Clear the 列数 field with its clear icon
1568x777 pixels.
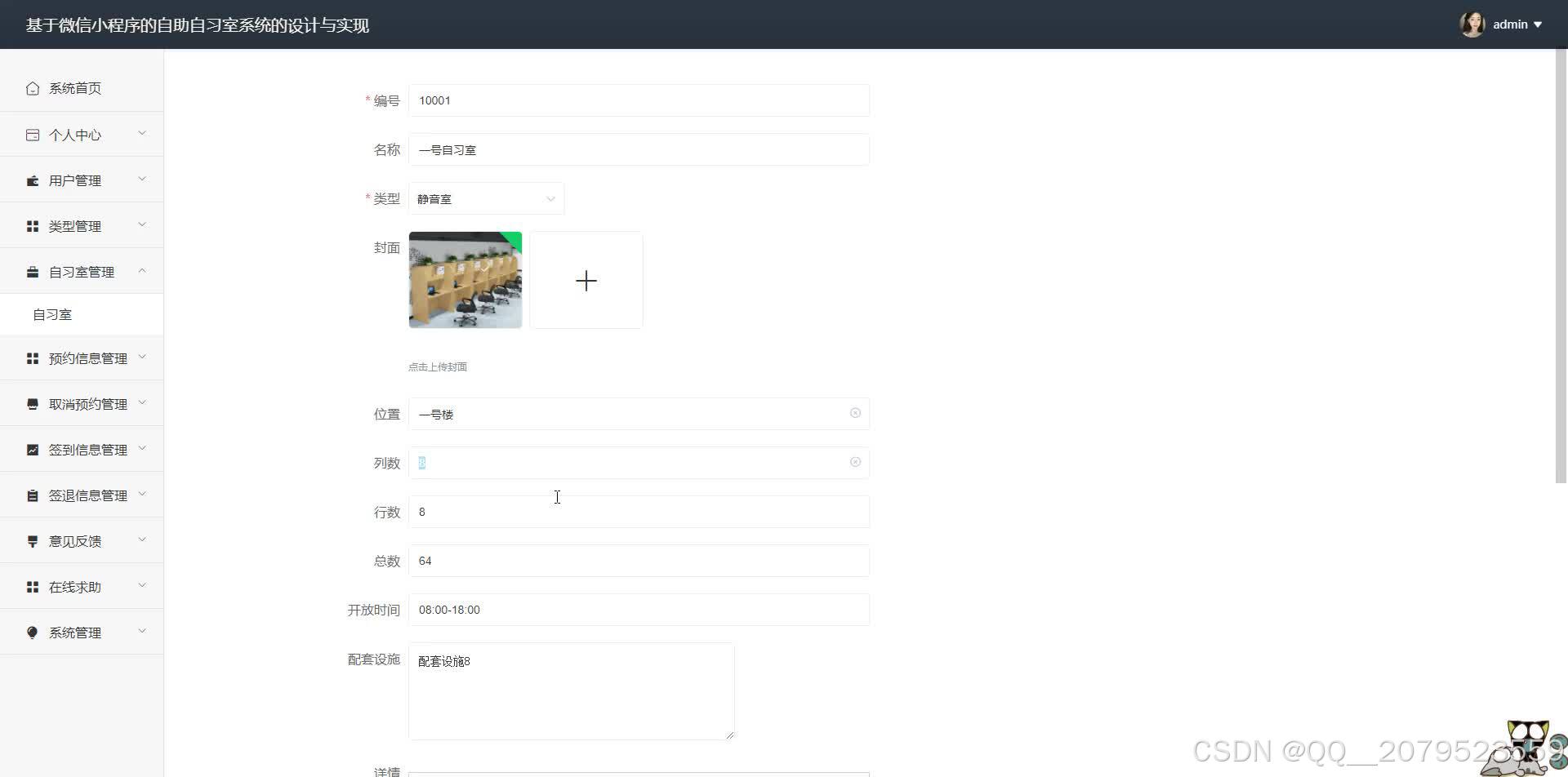click(855, 462)
